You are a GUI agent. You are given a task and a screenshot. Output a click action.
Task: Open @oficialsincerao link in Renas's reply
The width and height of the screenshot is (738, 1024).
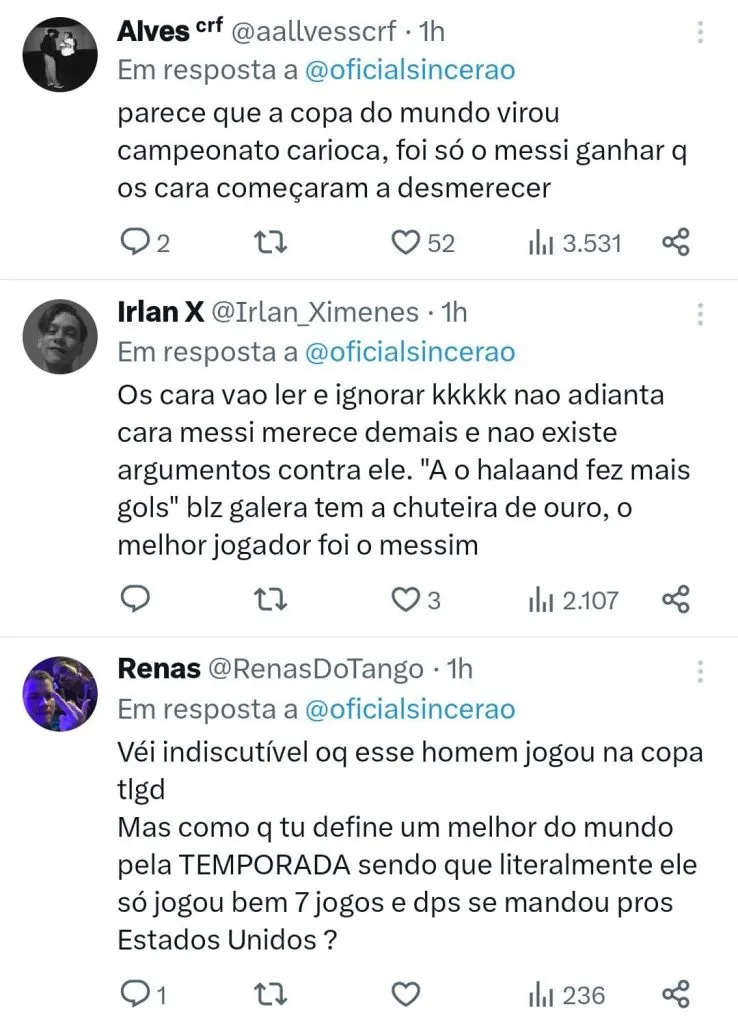[x=410, y=709]
